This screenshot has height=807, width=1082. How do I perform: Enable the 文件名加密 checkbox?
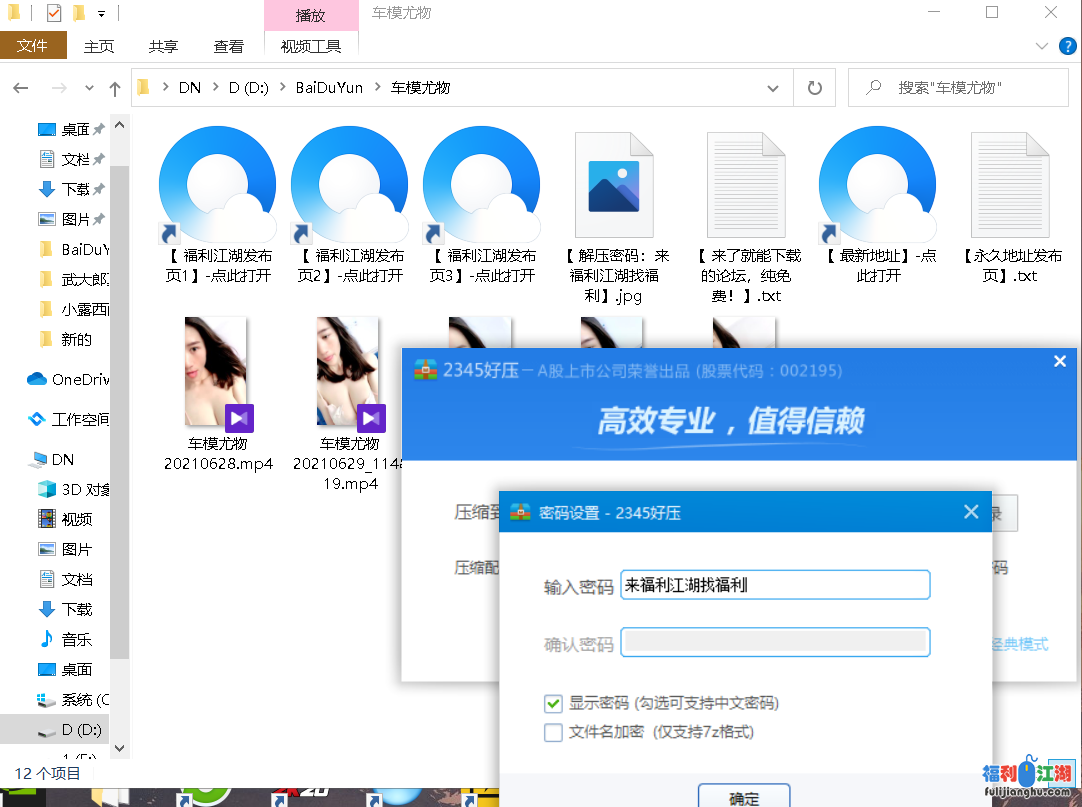tap(553, 732)
